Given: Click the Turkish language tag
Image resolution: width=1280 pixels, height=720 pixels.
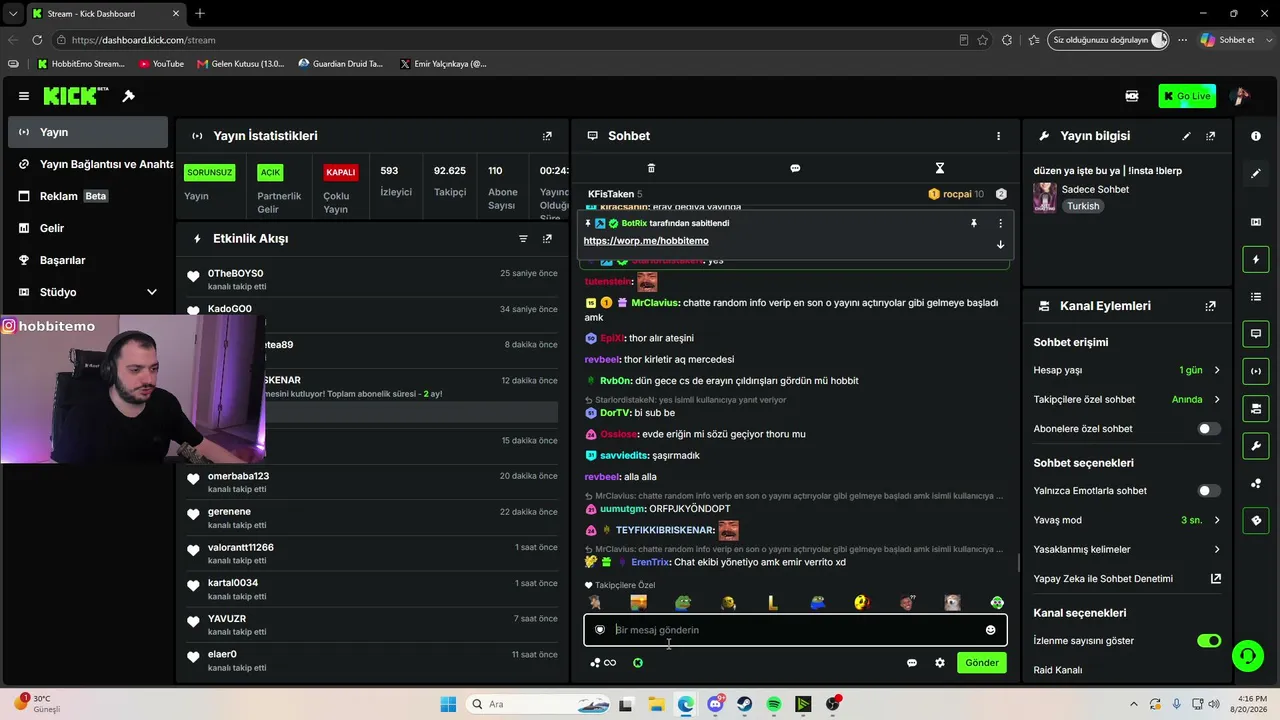Looking at the screenshot, I should (x=1083, y=206).
